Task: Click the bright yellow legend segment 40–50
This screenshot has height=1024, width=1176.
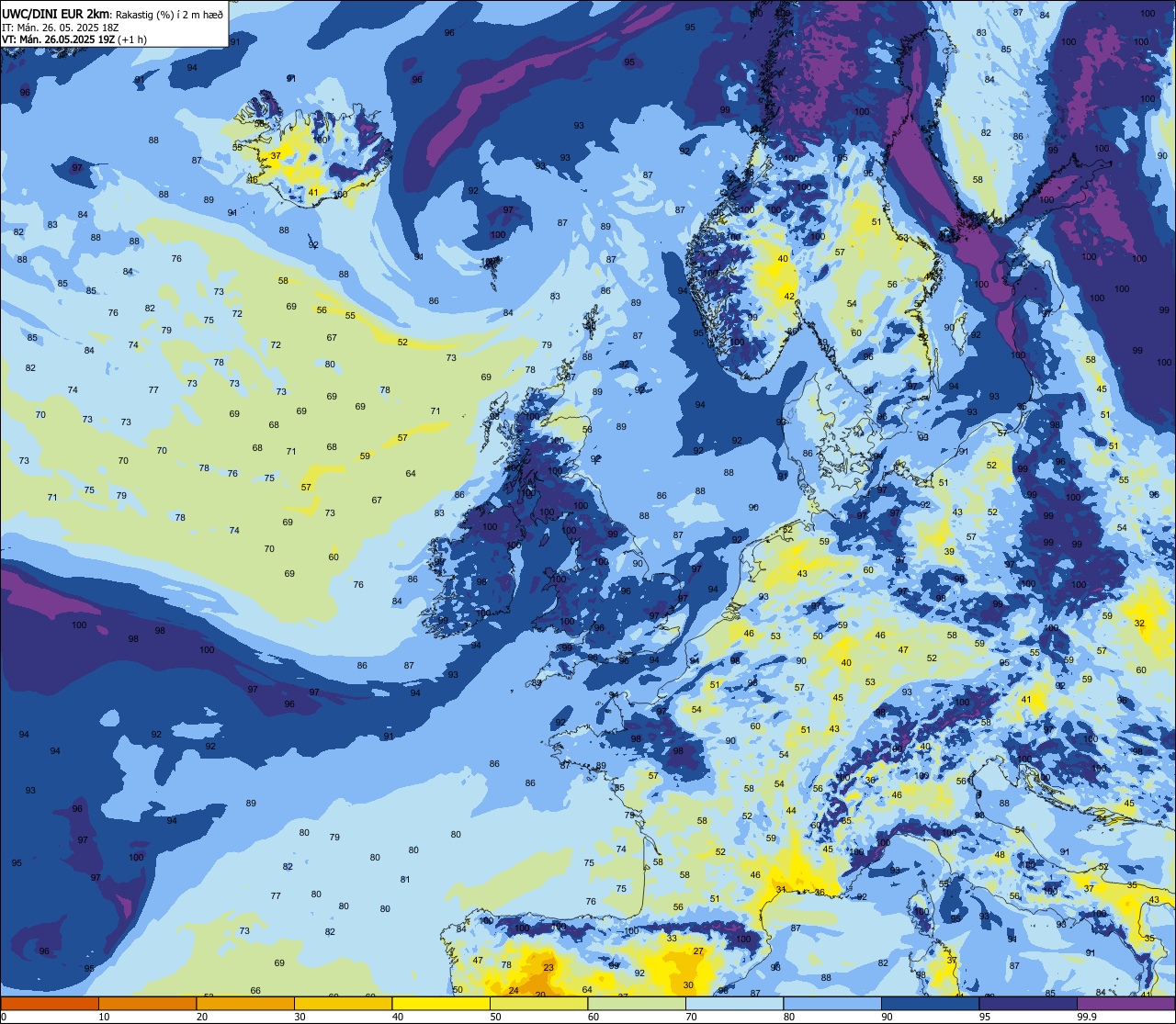Action: point(441,1003)
